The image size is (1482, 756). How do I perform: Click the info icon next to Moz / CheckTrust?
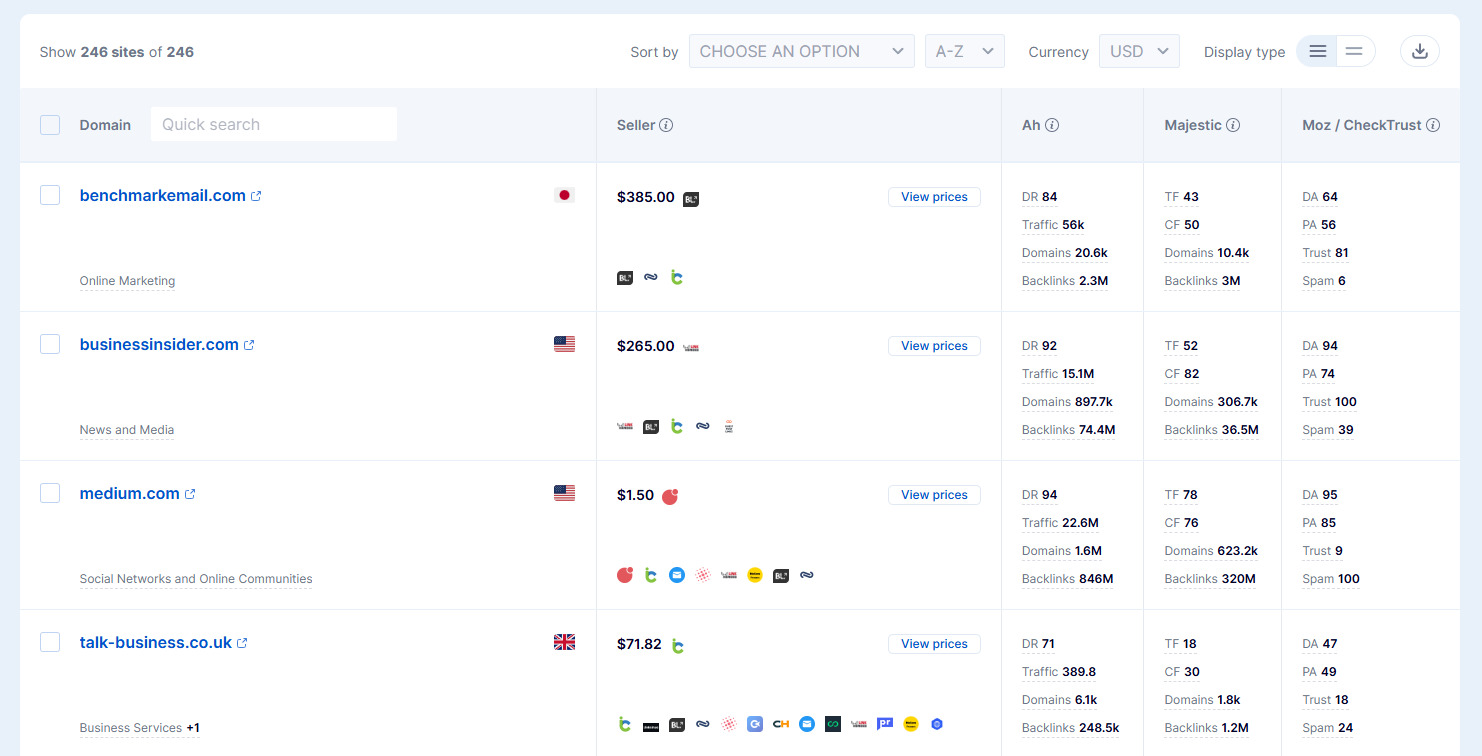[1433, 125]
